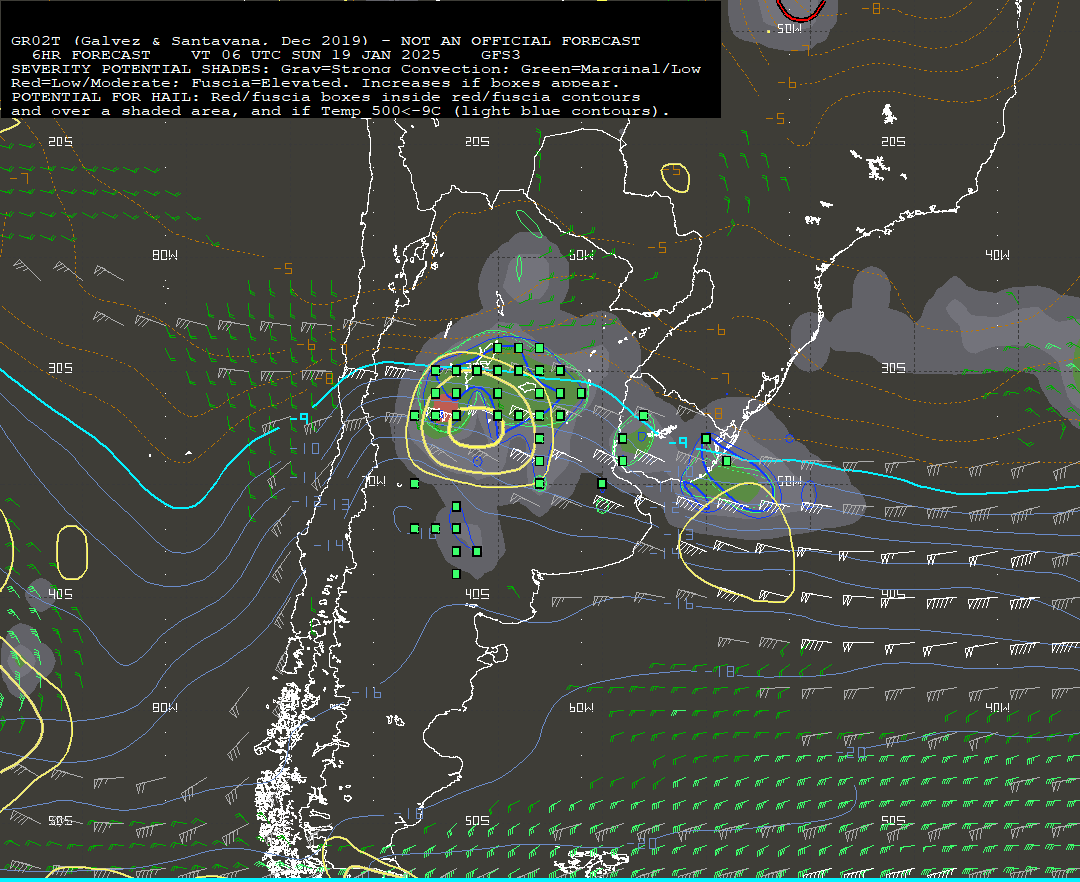Click the '-5' label inside the yellow ellipse
This screenshot has width=1080, height=882.
[673, 169]
